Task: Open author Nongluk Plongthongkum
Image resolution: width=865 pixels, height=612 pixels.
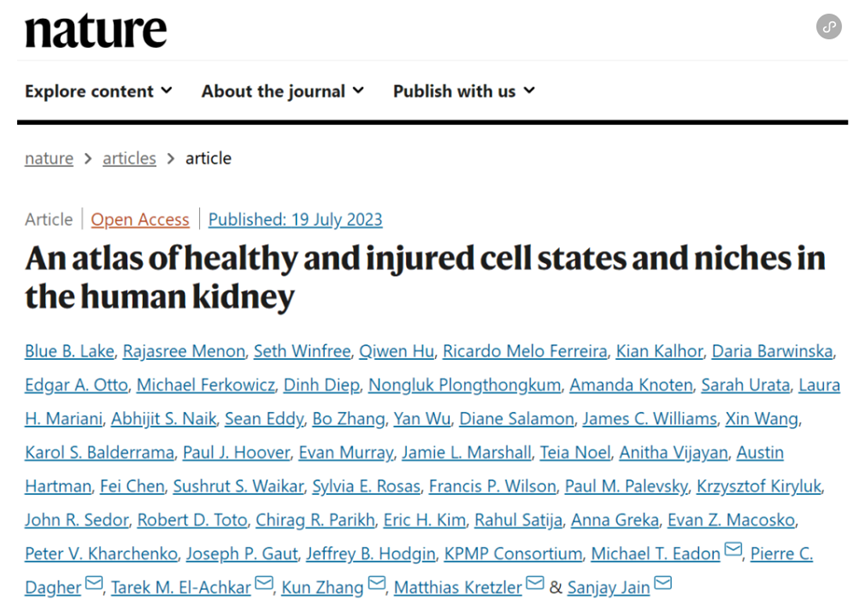Action: [464, 385]
